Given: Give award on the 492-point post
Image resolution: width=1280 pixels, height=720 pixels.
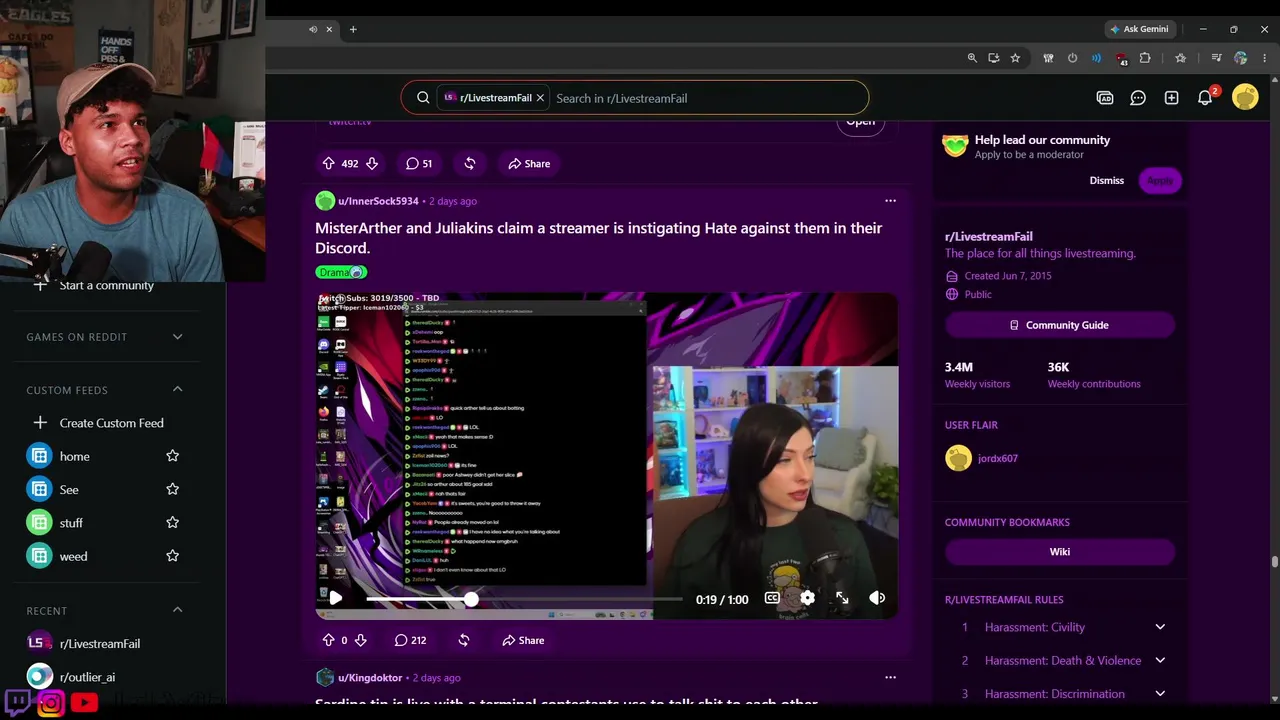Looking at the screenshot, I should pyautogui.click(x=469, y=163).
